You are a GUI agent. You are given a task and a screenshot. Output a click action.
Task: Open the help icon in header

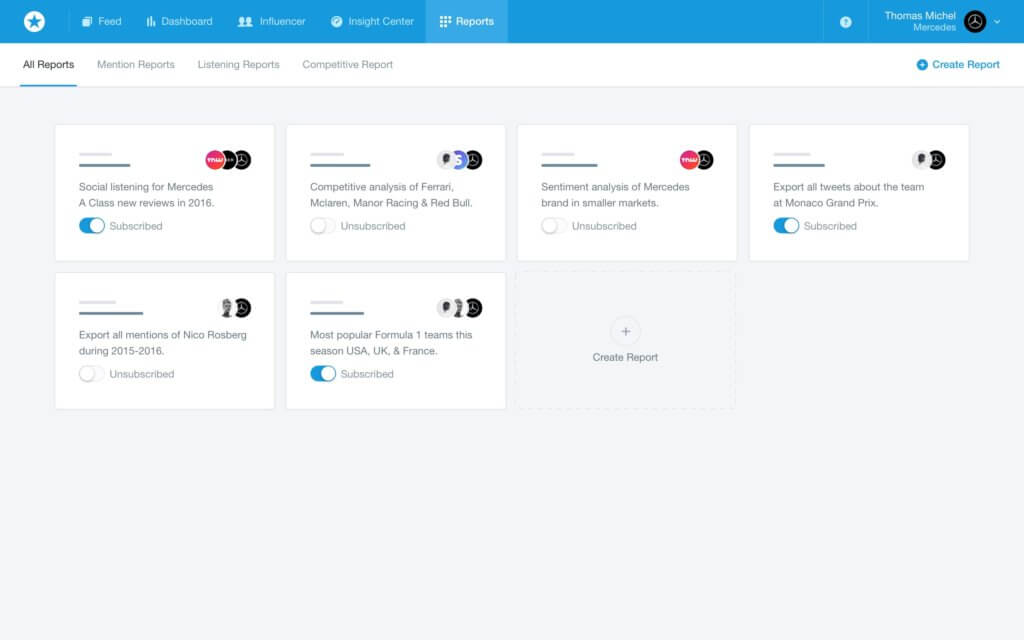pyautogui.click(x=845, y=22)
